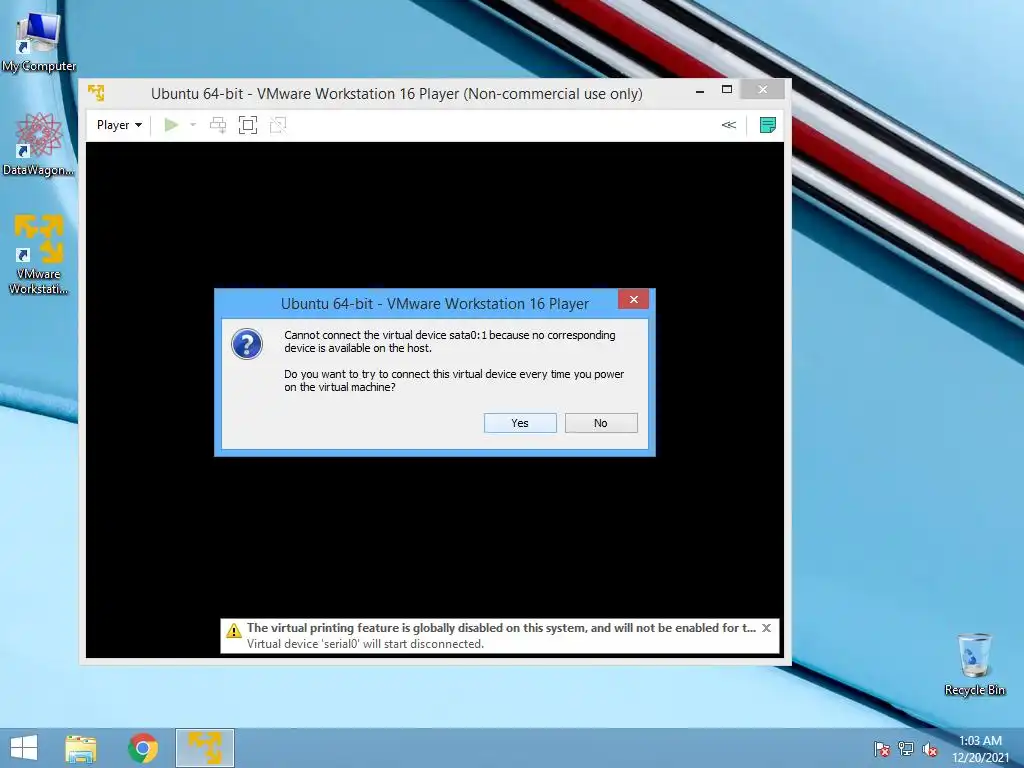Open File Explorer from the taskbar
Screen dimensions: 1024x768
click(x=80, y=748)
